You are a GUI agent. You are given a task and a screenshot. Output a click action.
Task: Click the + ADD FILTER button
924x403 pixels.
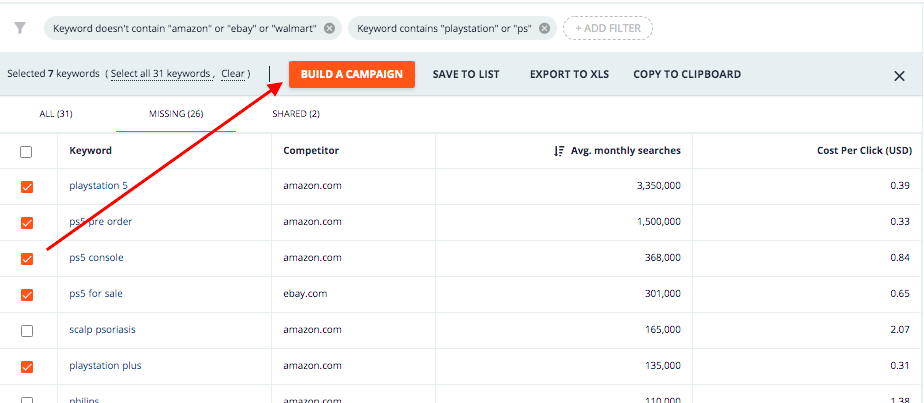click(x=608, y=28)
